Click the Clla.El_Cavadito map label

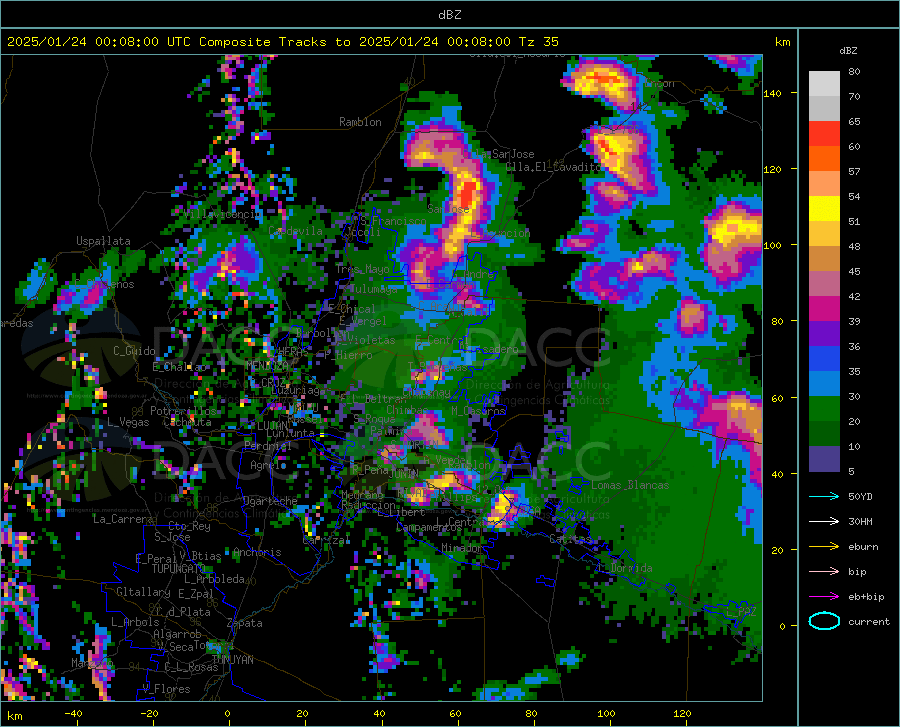pos(554,167)
